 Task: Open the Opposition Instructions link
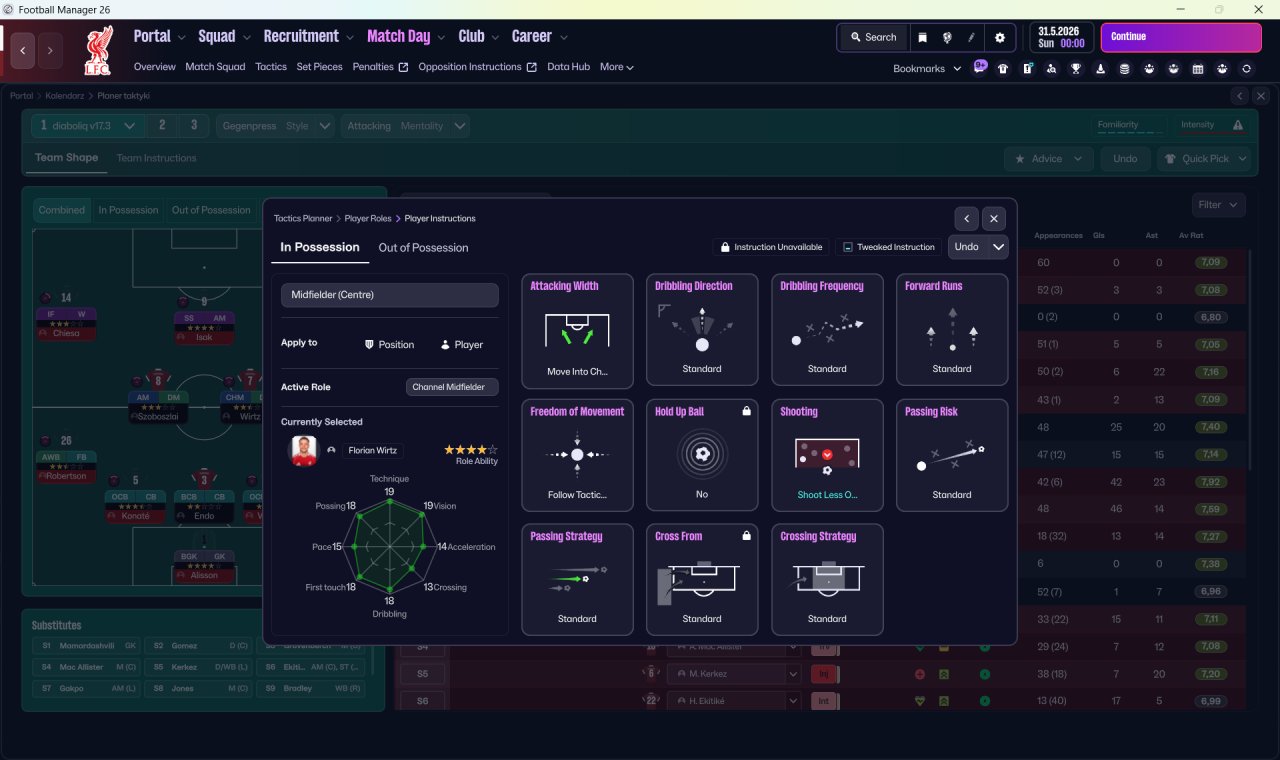(x=477, y=67)
